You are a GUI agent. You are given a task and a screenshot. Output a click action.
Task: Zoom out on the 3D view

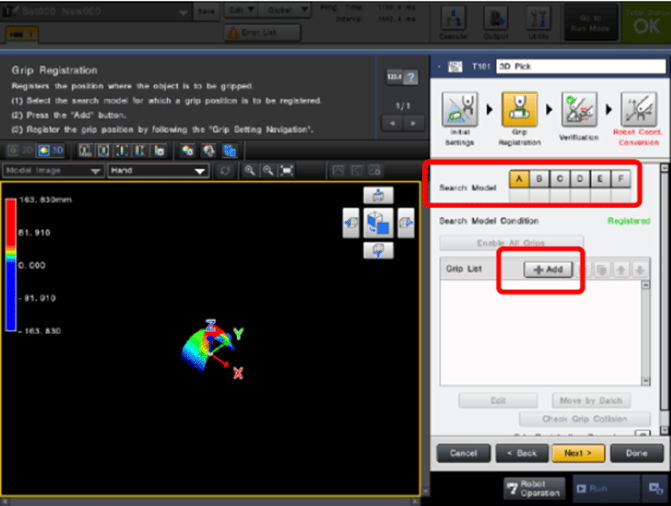[x=267, y=171]
